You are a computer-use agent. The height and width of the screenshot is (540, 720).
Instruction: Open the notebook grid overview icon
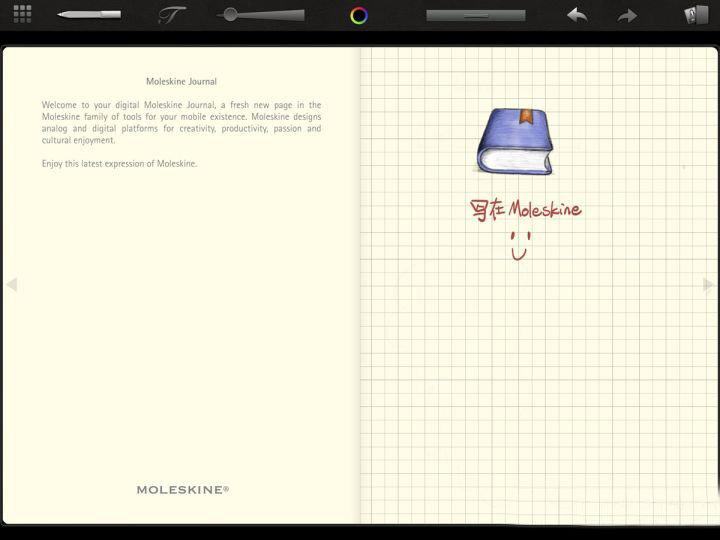coord(22,14)
